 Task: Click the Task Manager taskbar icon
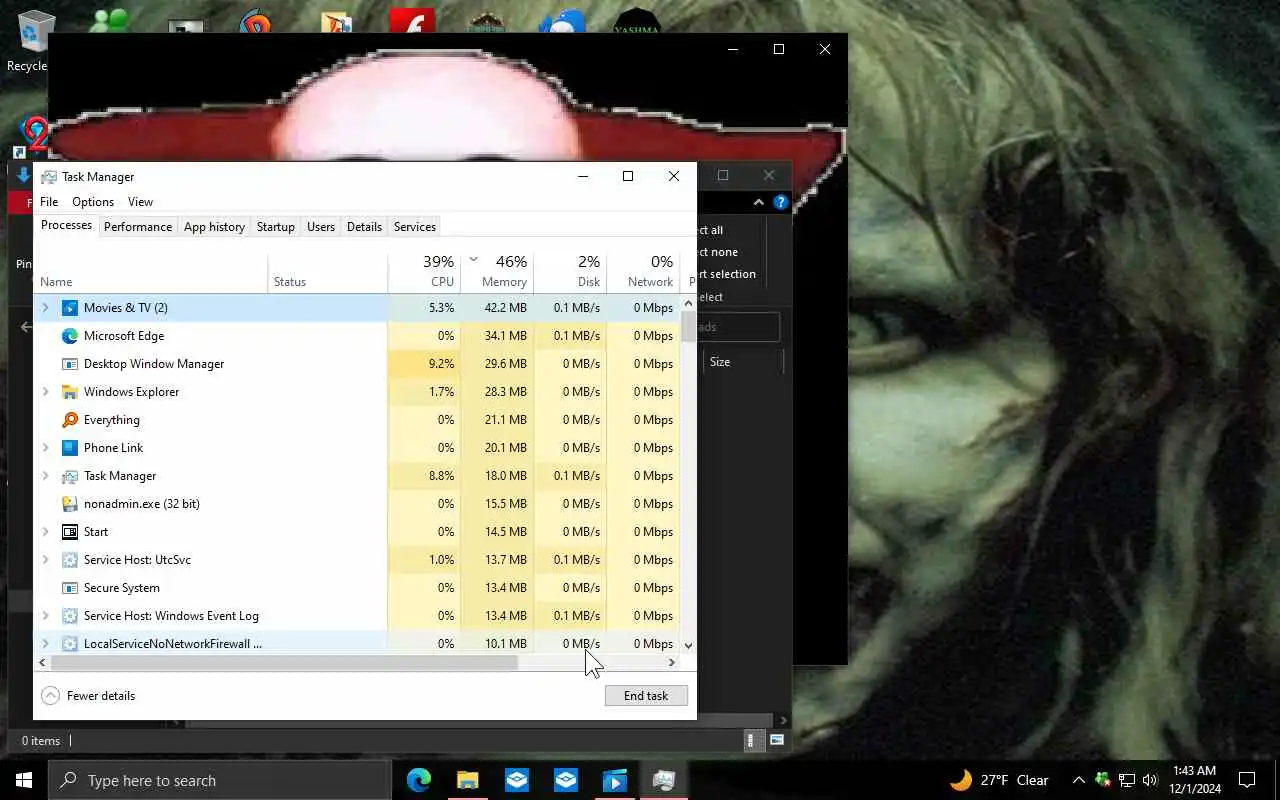point(664,780)
